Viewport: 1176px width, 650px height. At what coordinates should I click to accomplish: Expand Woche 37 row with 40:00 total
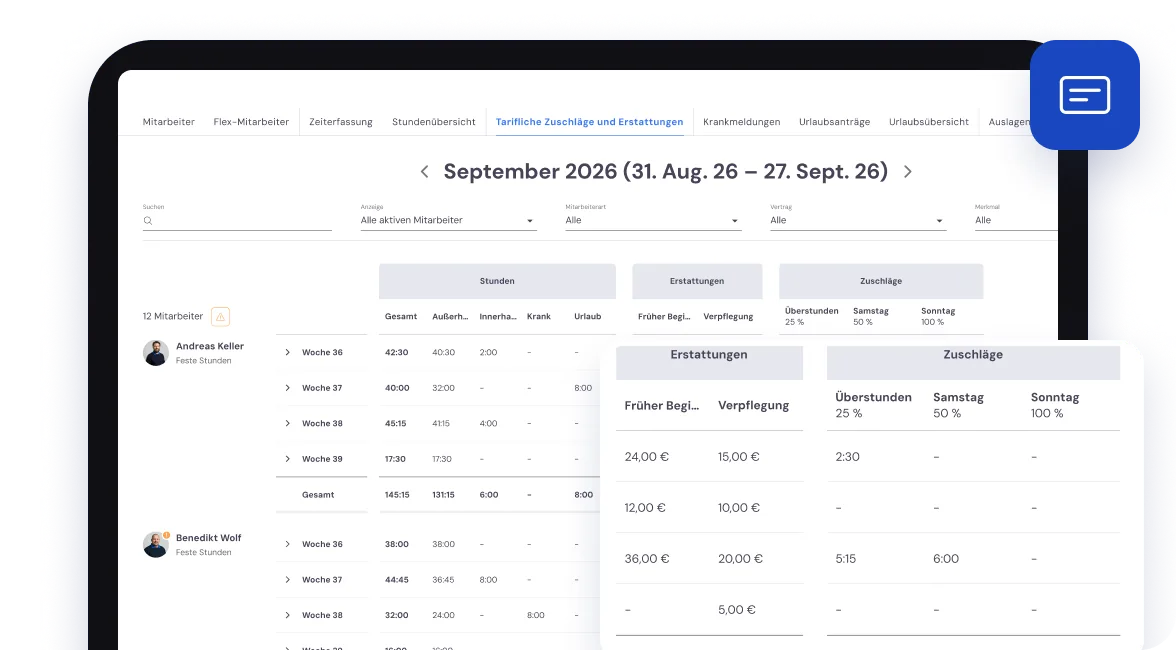click(x=287, y=388)
